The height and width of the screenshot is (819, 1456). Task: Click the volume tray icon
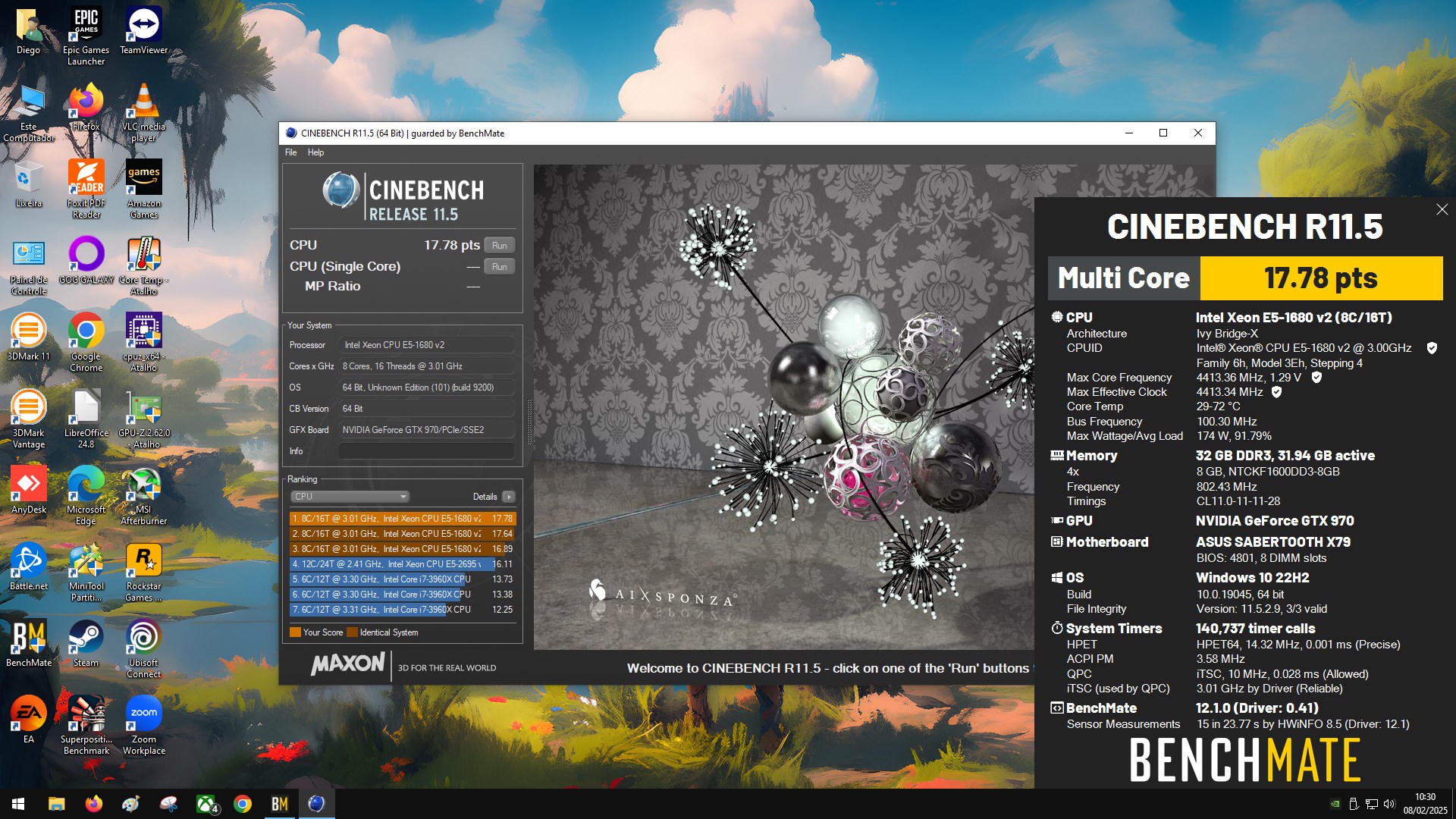[x=1389, y=804]
